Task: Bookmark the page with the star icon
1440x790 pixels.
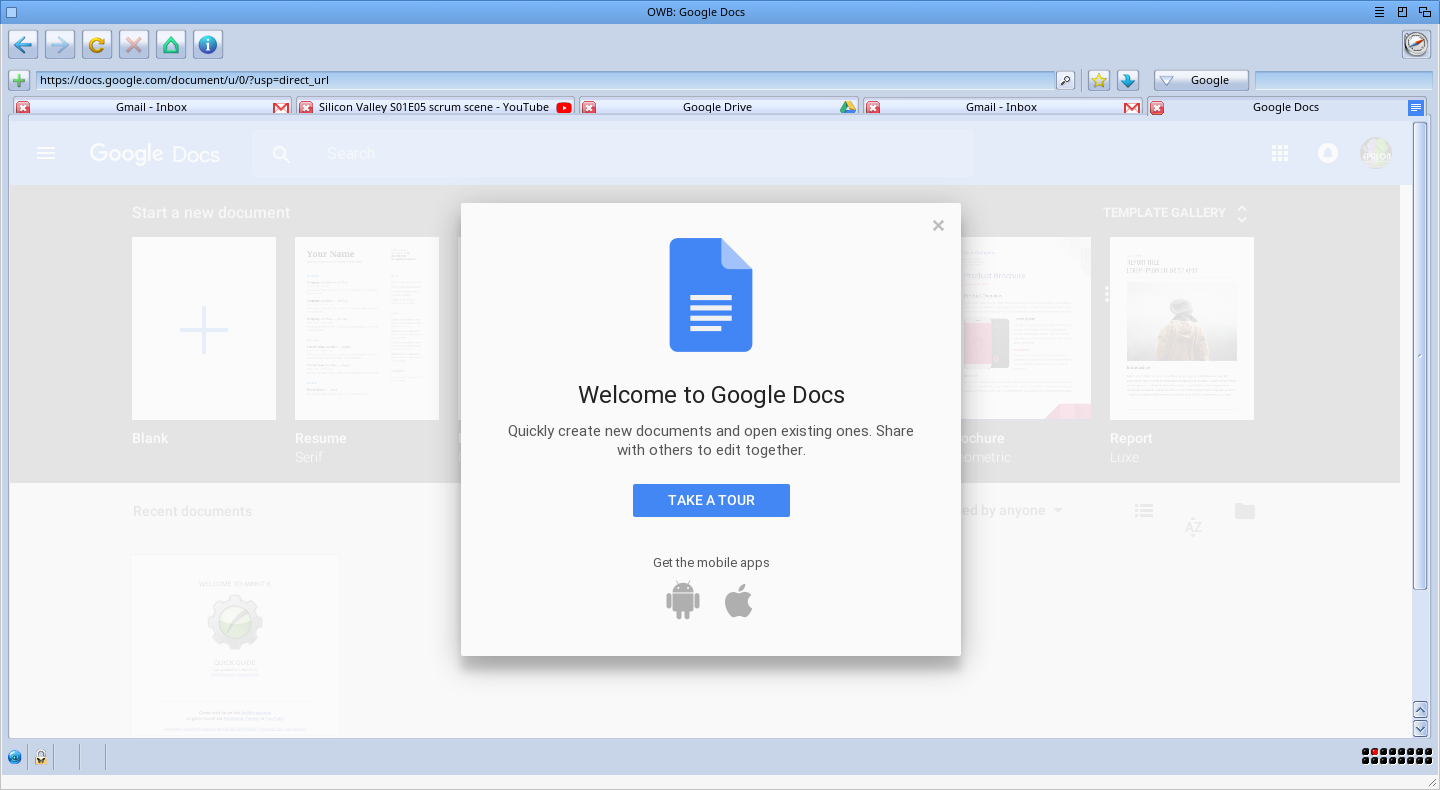Action: click(1099, 80)
